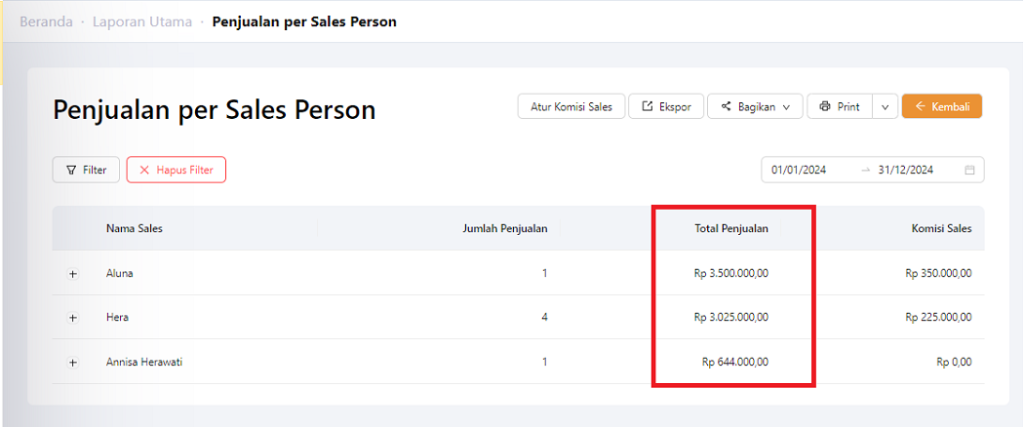This screenshot has width=1024, height=427.
Task: Click total Rp 3.500.000,00
Action: pos(731,274)
